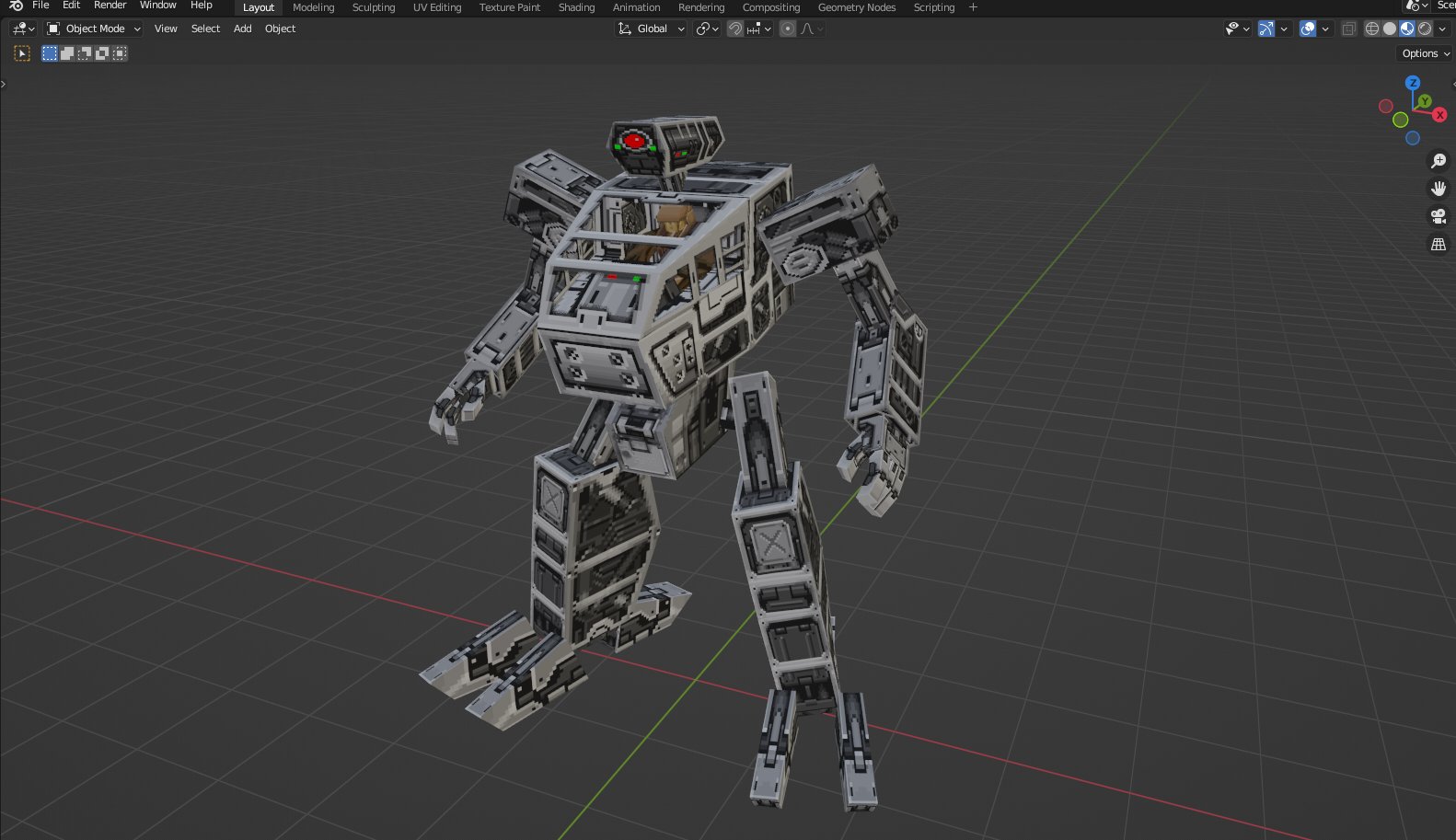Open proportional editing falloff dropdown
The height and width of the screenshot is (840, 1456).
(x=812, y=29)
